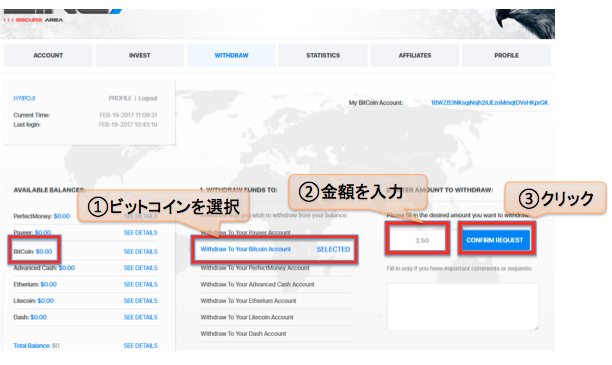Open the STATISTICS tab
The width and height of the screenshot is (612, 365).
pyautogui.click(x=323, y=55)
